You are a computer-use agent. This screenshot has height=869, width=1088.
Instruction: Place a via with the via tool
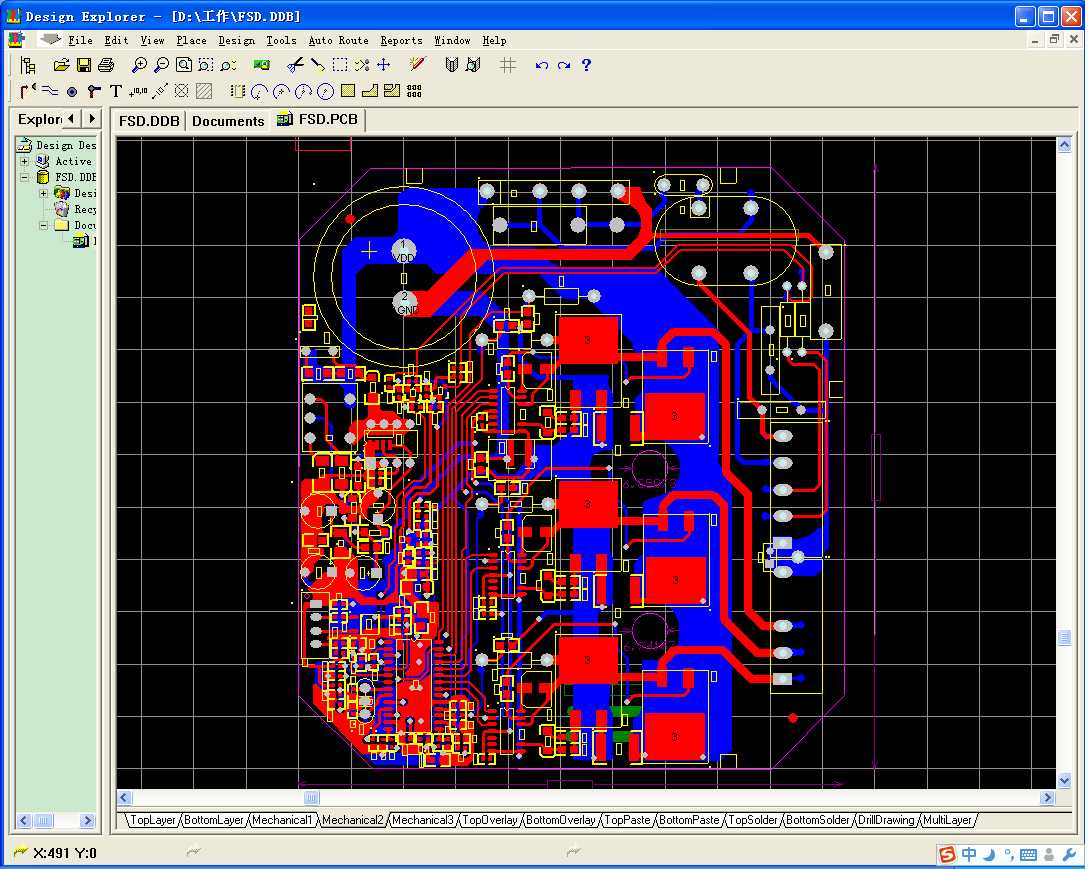click(x=94, y=91)
